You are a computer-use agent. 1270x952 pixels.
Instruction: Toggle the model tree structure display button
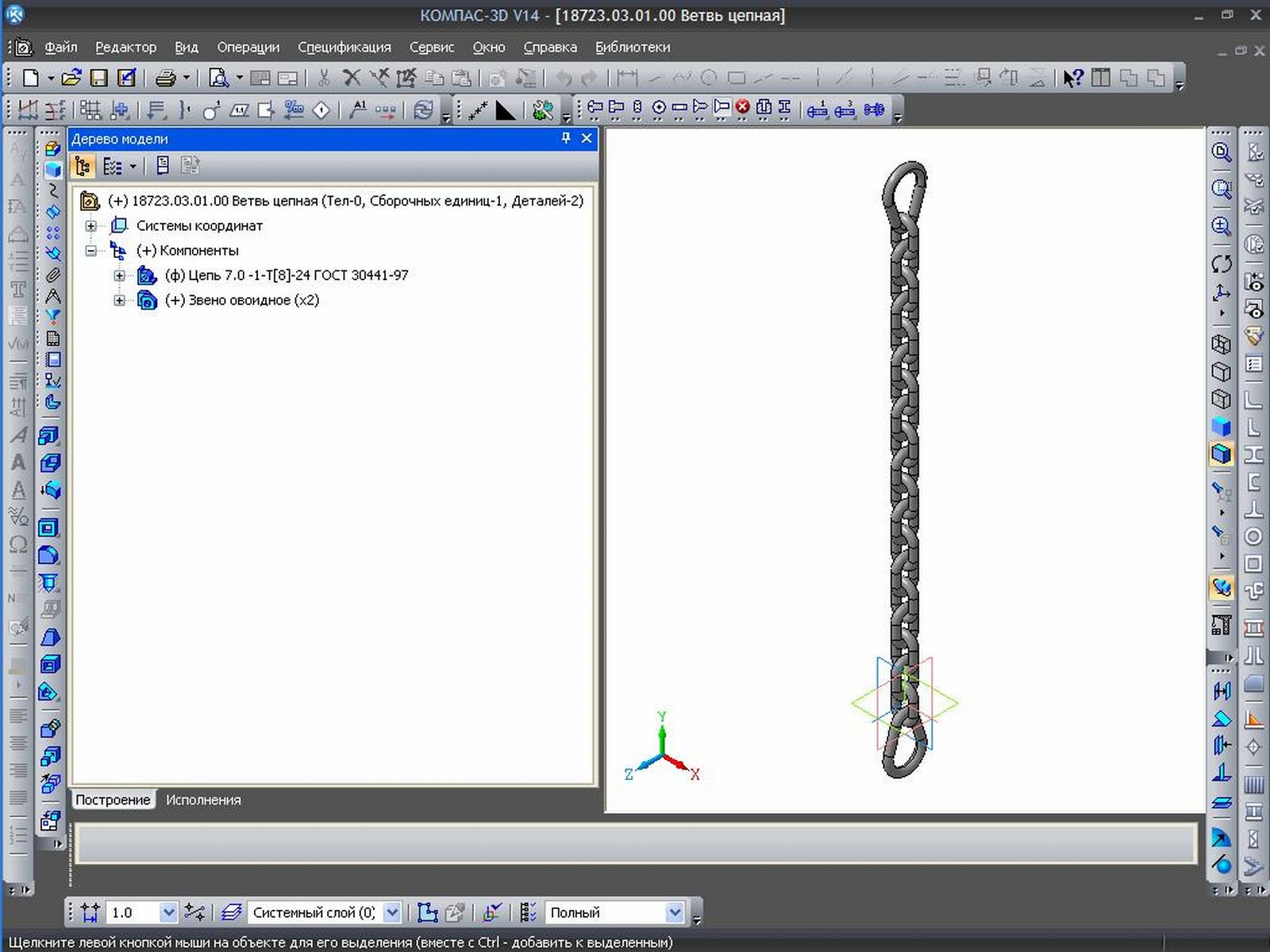tap(83, 166)
